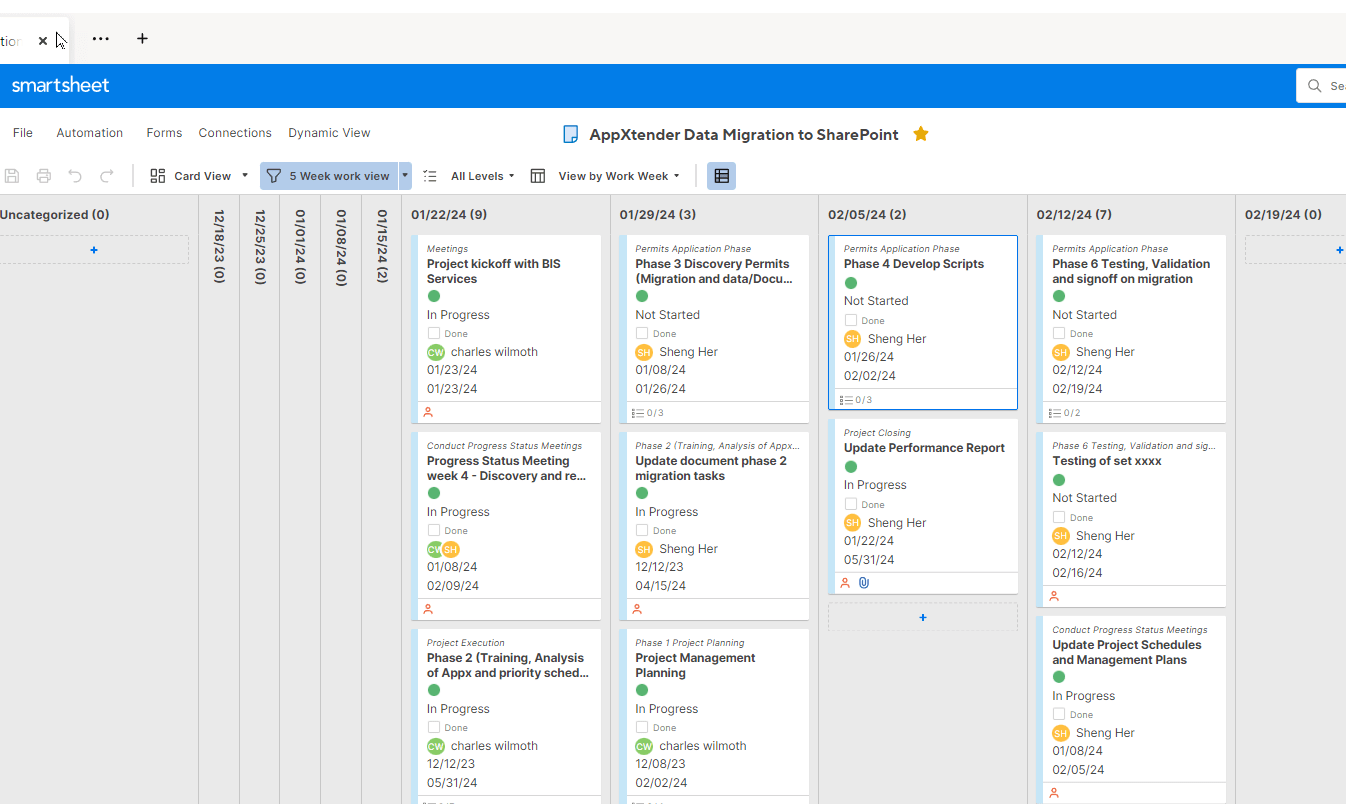
Task: Open a new browser tab with the plus icon
Action: (142, 39)
